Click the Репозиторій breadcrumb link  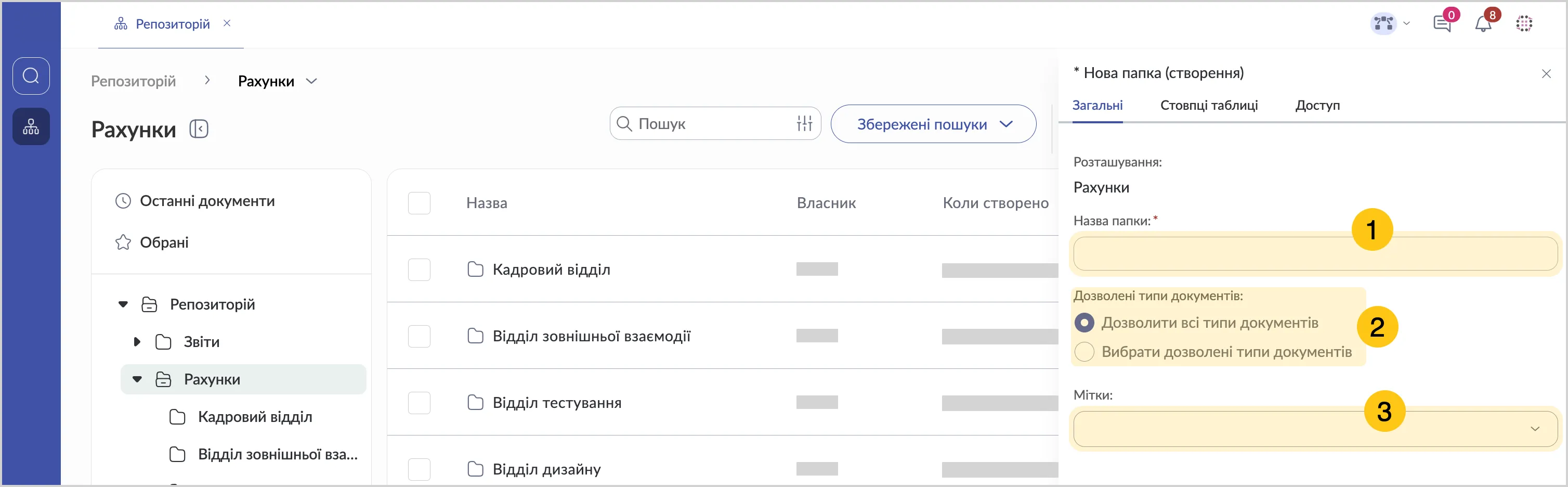133,81
